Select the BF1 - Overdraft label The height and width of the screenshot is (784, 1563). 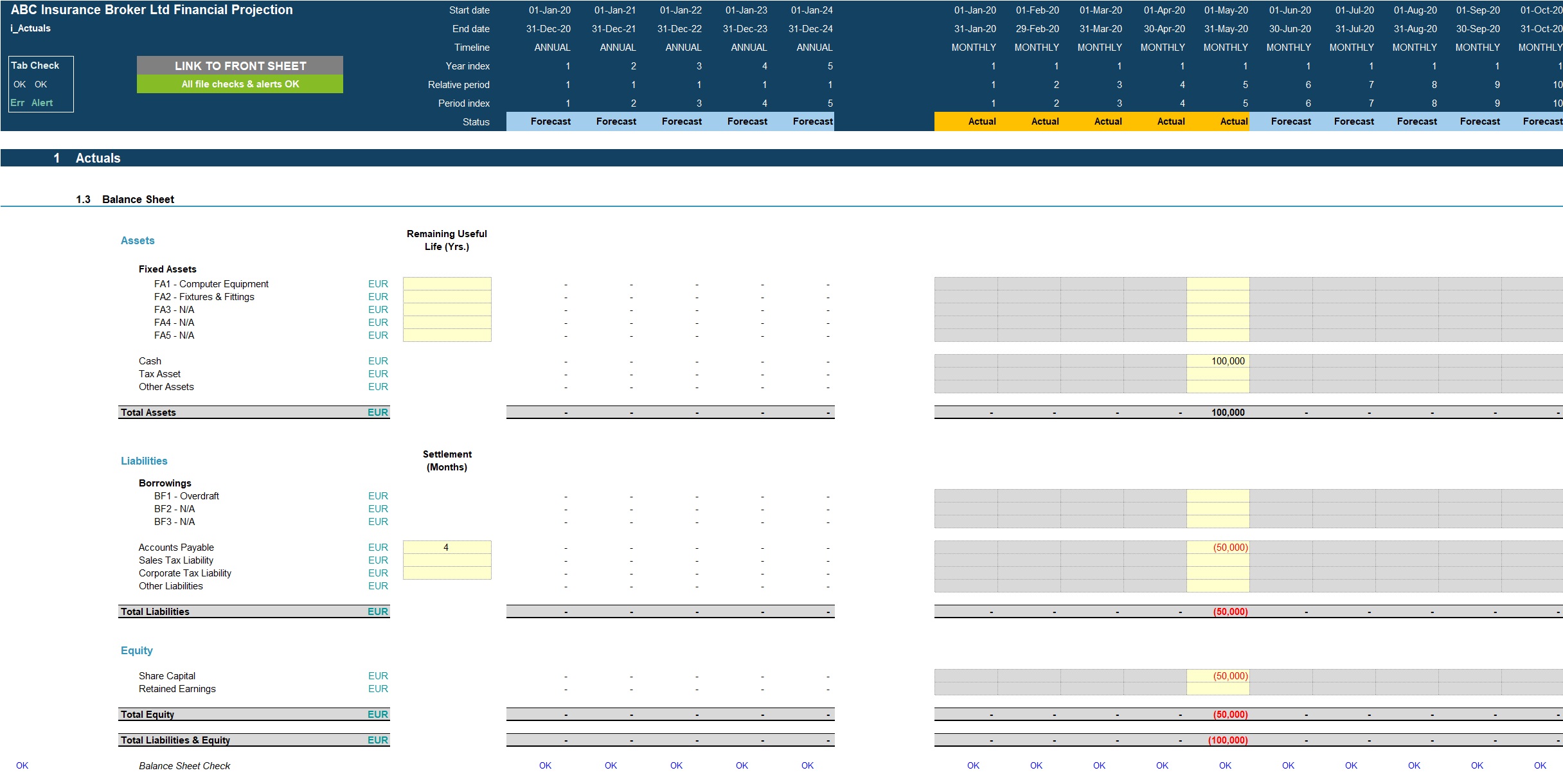pos(186,496)
